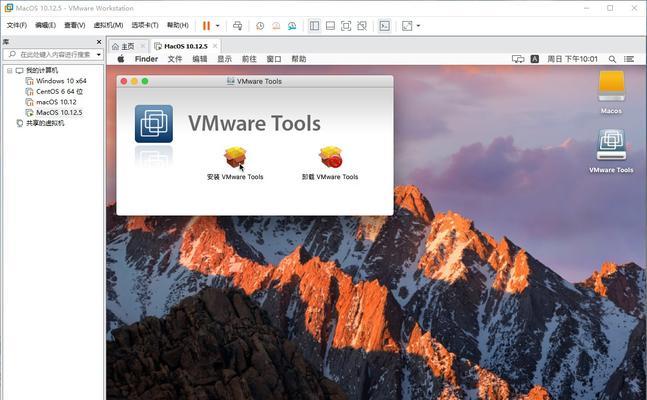Image resolution: width=647 pixels, height=400 pixels.
Task: Open the stretch display dropdown arrow
Action: (418, 26)
